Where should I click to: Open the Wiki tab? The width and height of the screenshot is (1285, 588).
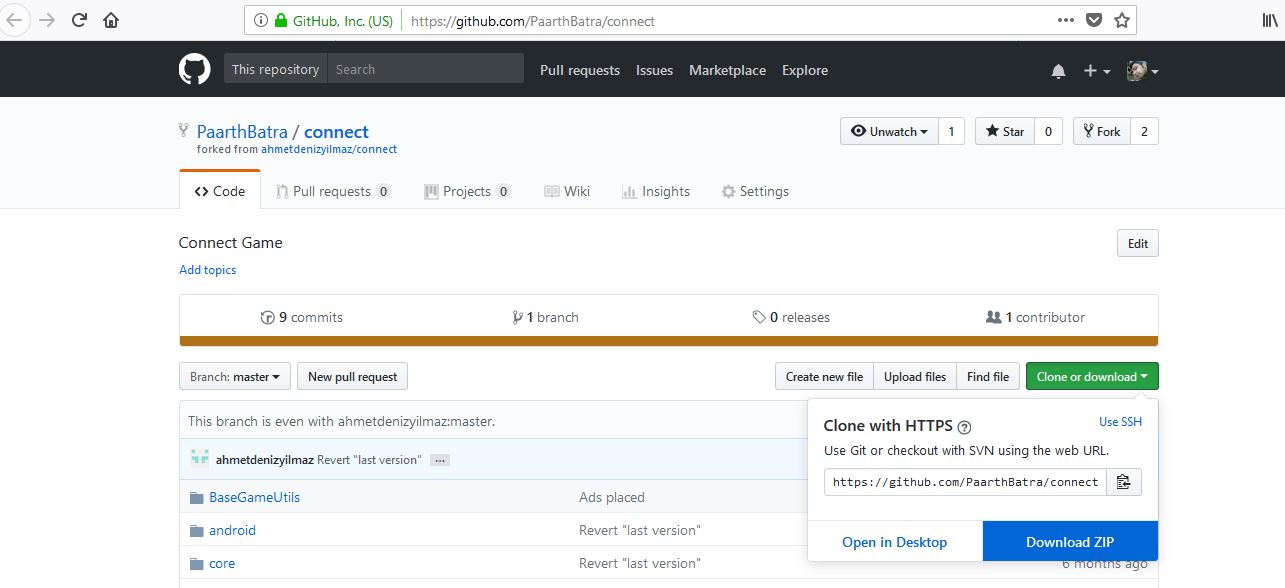[x=567, y=191]
